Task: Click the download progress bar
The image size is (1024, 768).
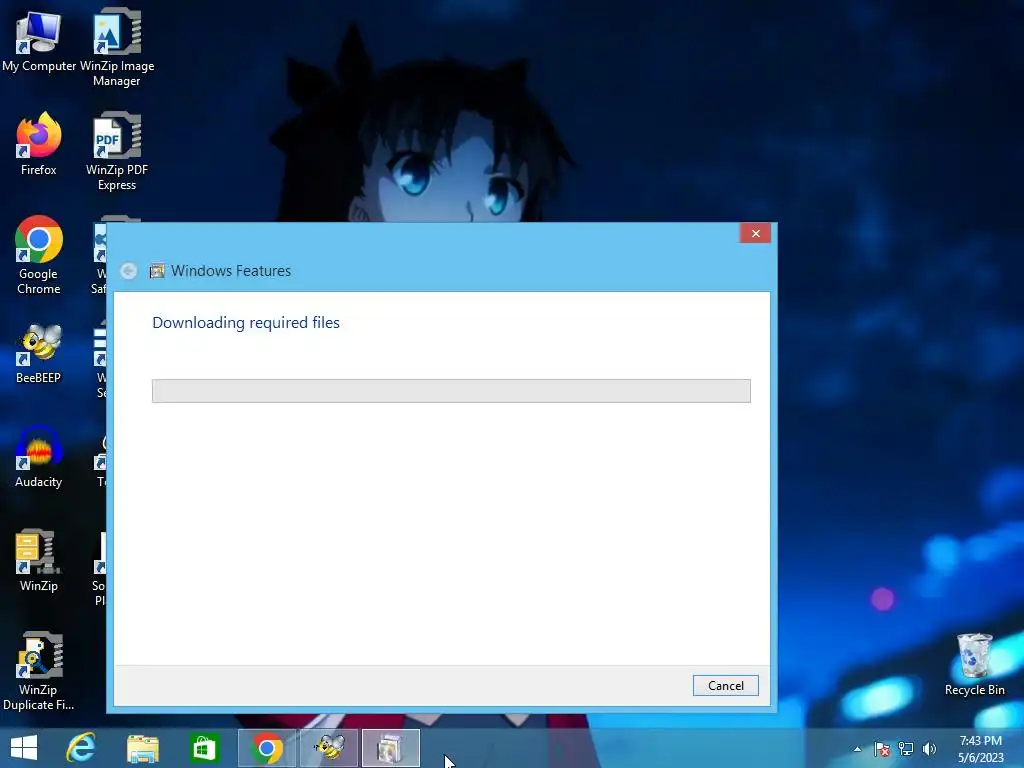Action: pyautogui.click(x=451, y=391)
